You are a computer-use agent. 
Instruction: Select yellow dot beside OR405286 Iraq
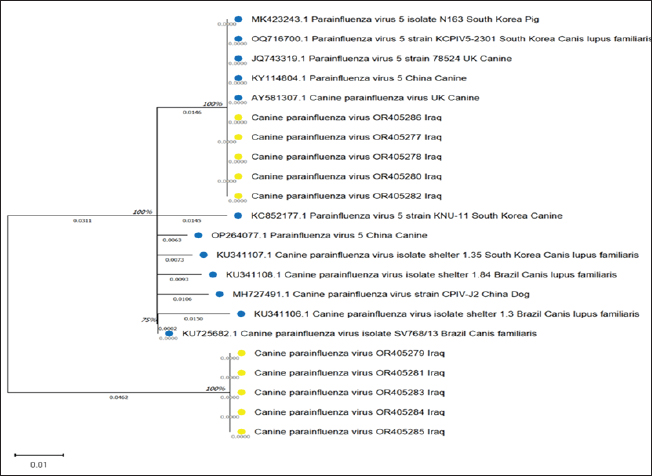click(238, 118)
